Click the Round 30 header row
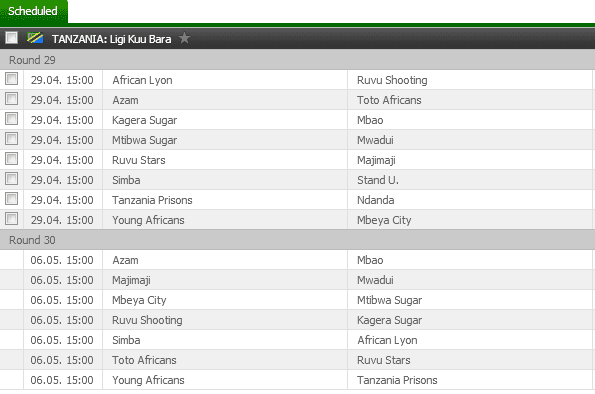The height and width of the screenshot is (394, 595). [x=298, y=240]
